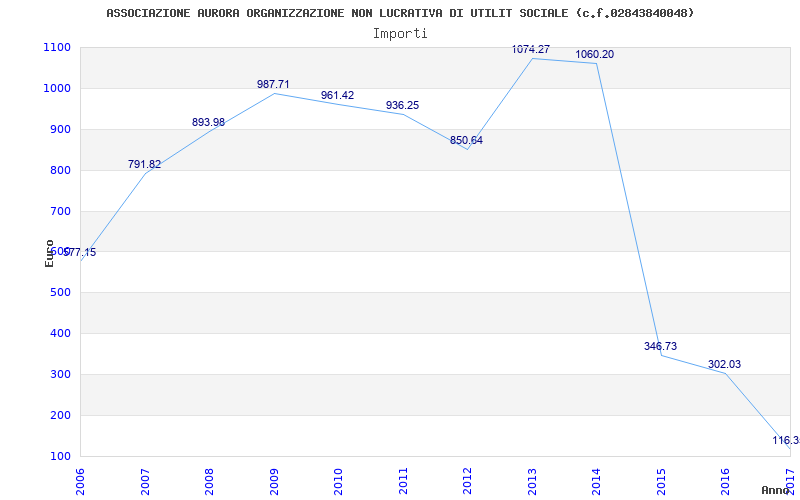Select the 346.73 data label
The height and width of the screenshot is (500, 800).
pyautogui.click(x=660, y=346)
